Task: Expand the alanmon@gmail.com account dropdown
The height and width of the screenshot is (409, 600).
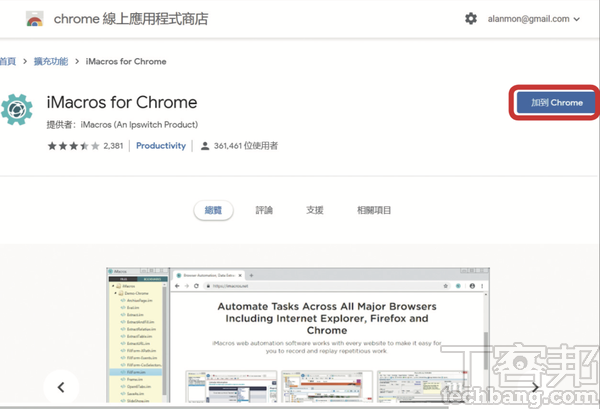Action: pyautogui.click(x=534, y=19)
